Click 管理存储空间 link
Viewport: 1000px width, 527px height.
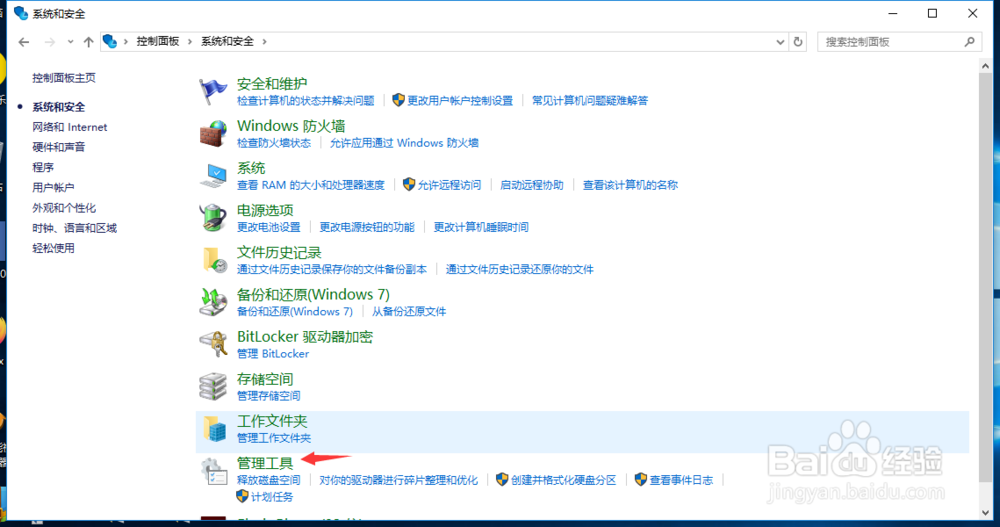268,396
